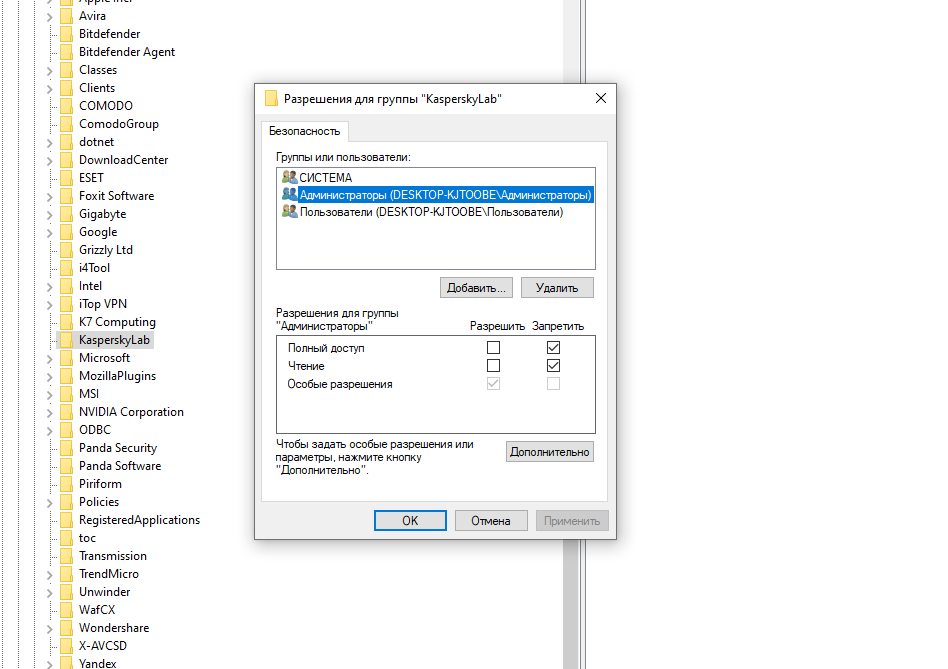Check Allow for Read permission
Image resolution: width=948 pixels, height=669 pixels.
(493, 366)
